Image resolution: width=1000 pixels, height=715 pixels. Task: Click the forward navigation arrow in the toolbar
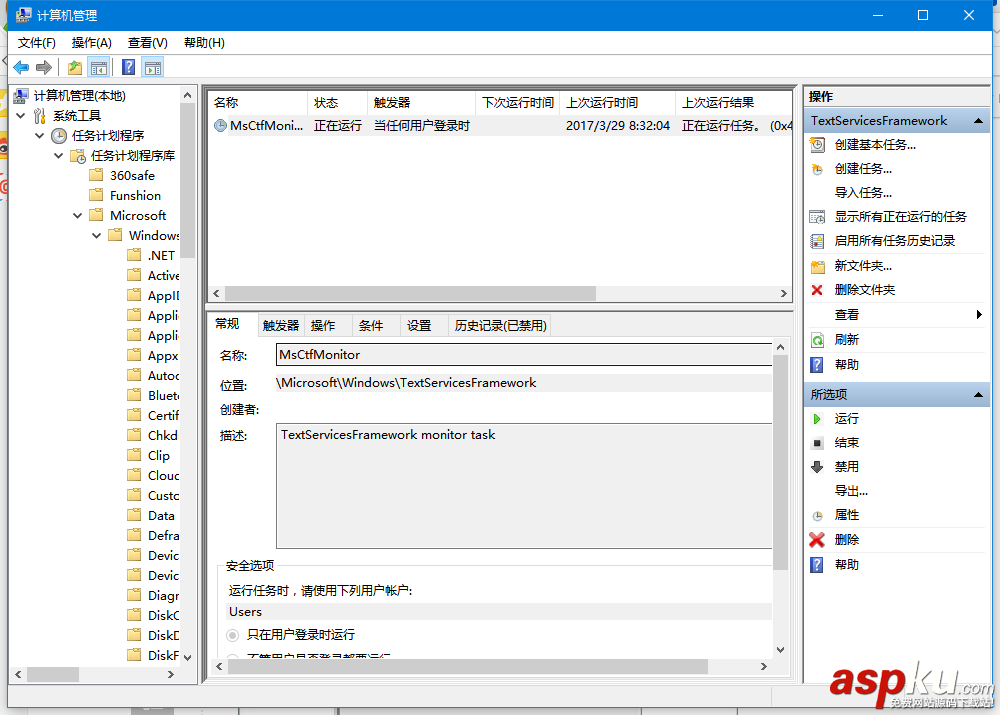tap(42, 67)
